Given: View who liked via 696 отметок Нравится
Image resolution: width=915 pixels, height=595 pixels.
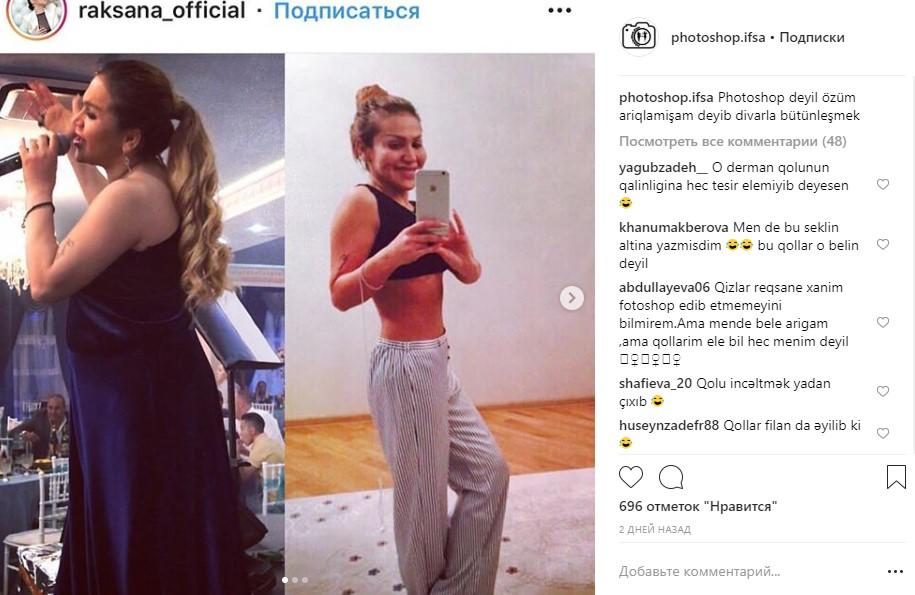Looking at the screenshot, I should click(698, 506).
